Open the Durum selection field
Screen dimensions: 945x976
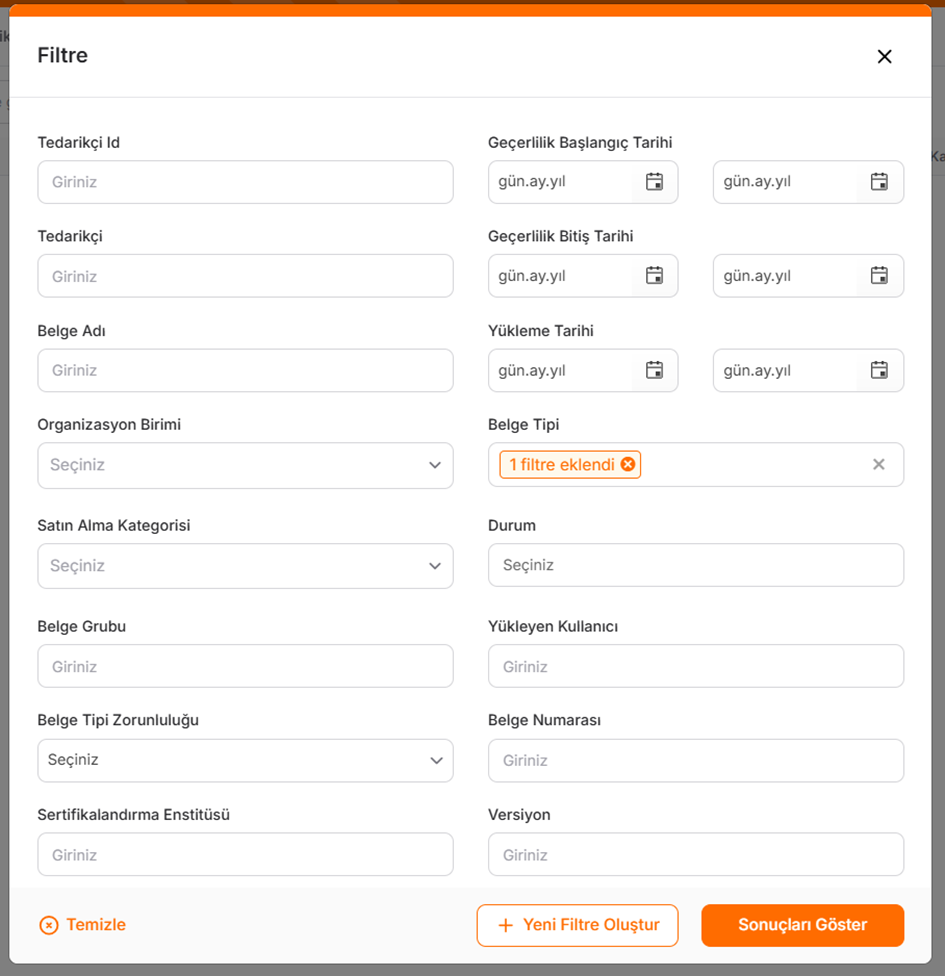[x=696, y=565]
